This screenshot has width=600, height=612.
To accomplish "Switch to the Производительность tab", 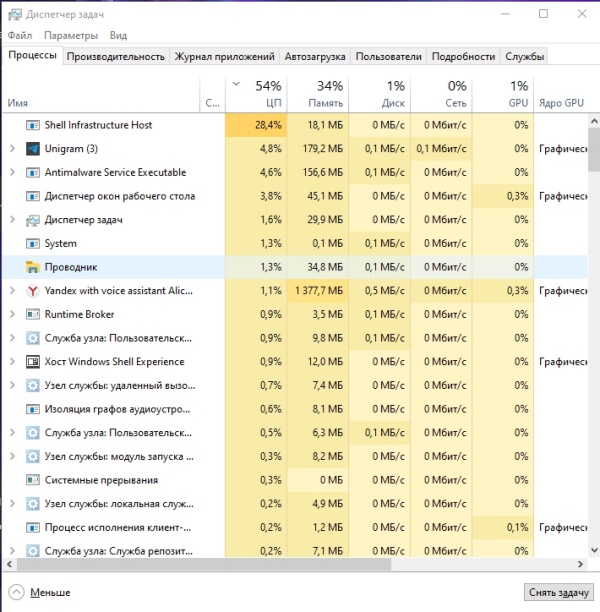I will (x=116, y=57).
